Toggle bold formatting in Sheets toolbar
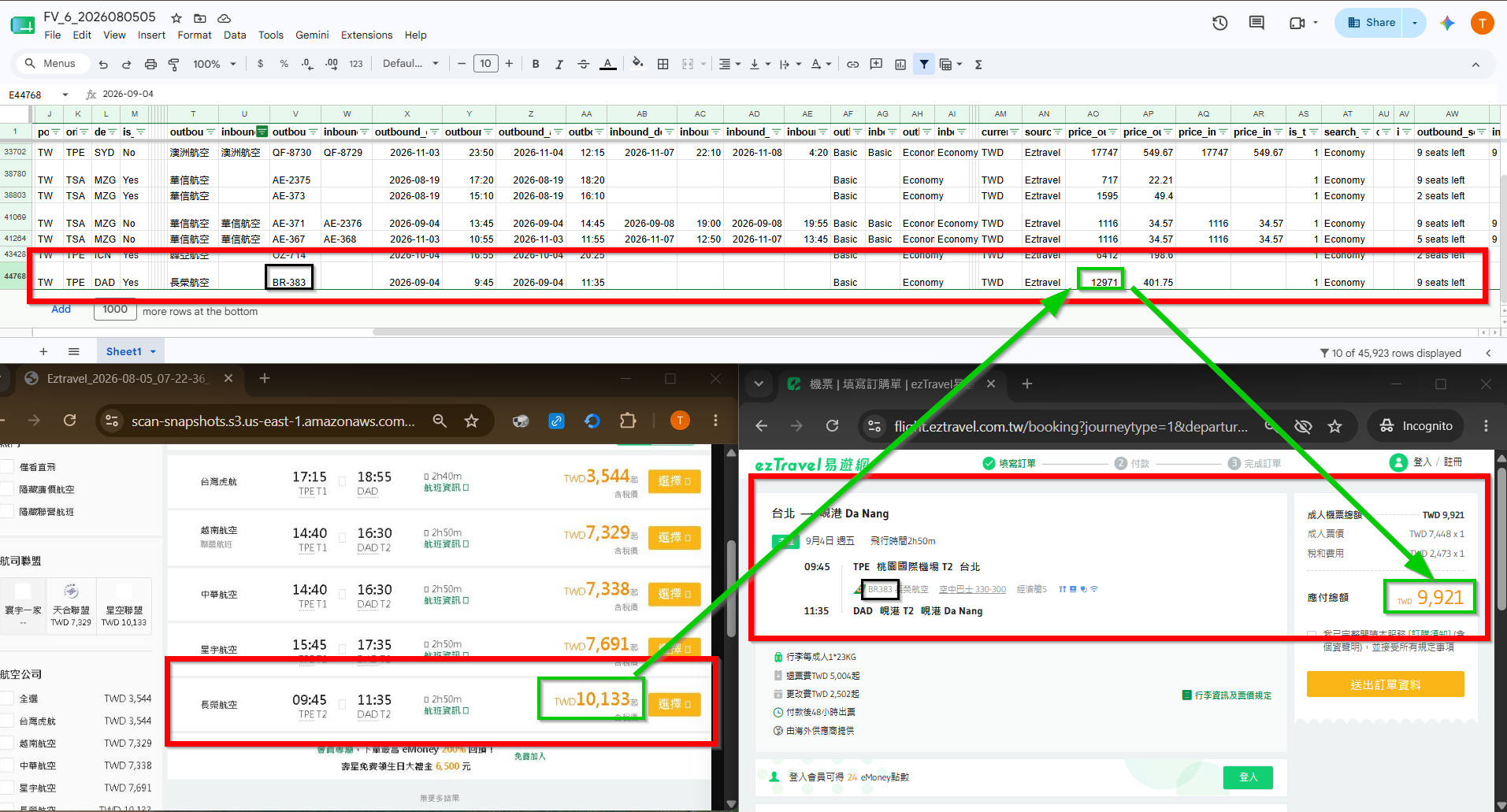Viewport: 1507px width, 812px height. pyautogui.click(x=536, y=64)
